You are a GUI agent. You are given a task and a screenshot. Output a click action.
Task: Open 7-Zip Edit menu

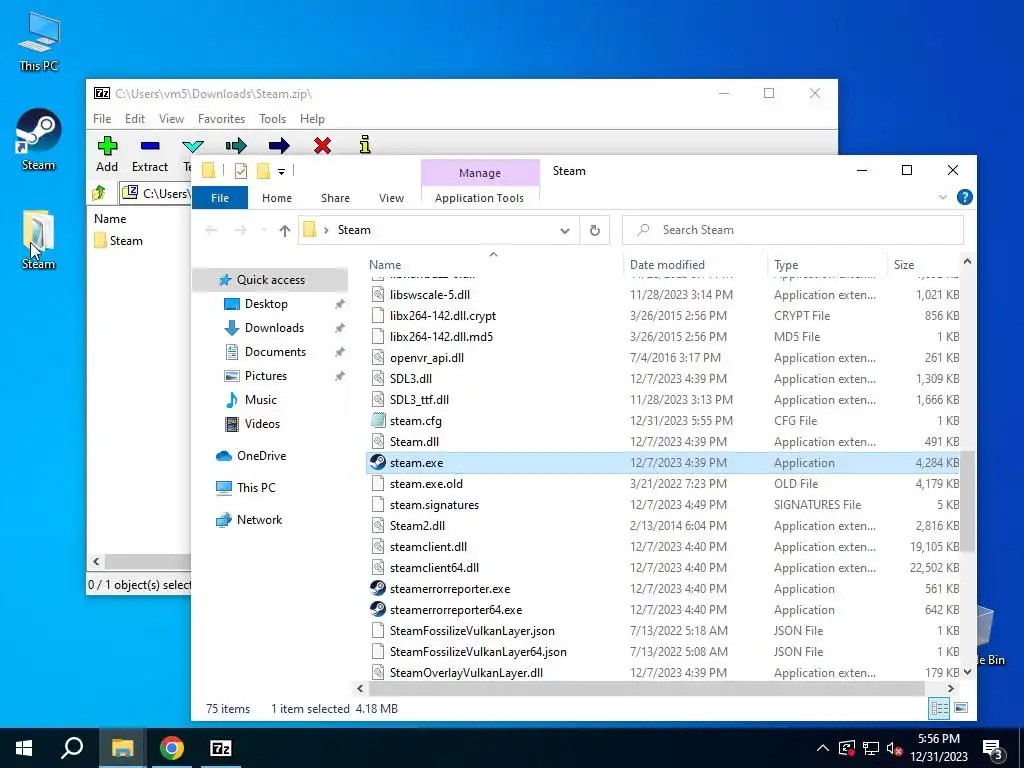coord(135,119)
